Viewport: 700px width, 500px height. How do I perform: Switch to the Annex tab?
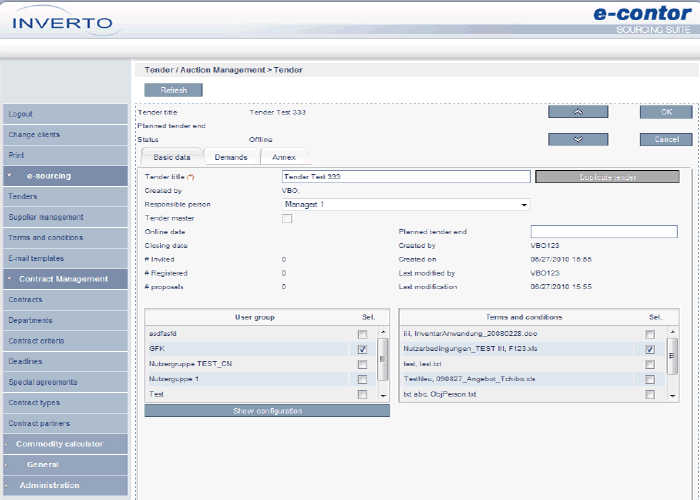(x=284, y=157)
